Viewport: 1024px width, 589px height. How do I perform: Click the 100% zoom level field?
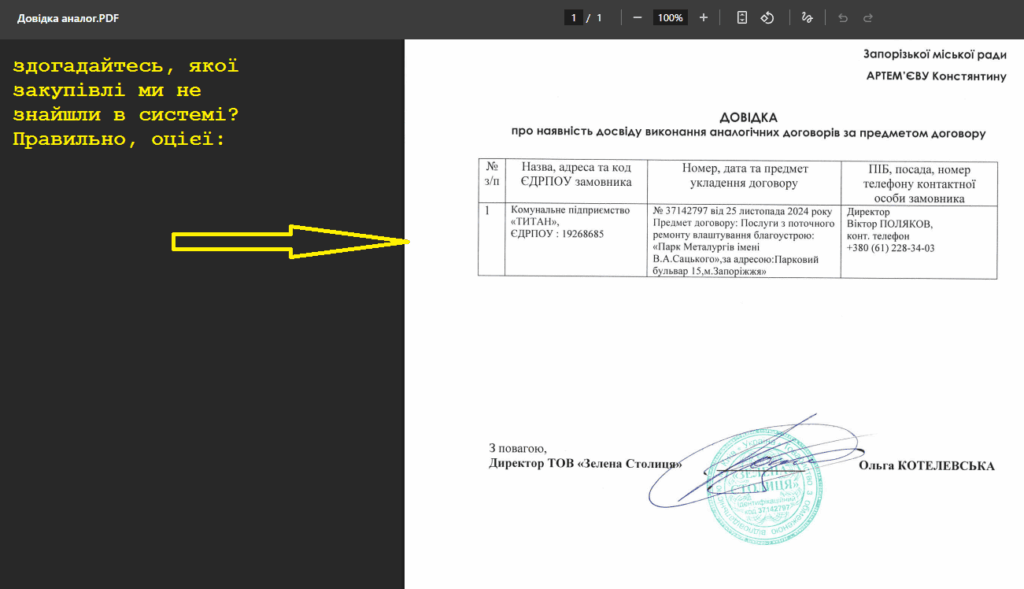(669, 18)
